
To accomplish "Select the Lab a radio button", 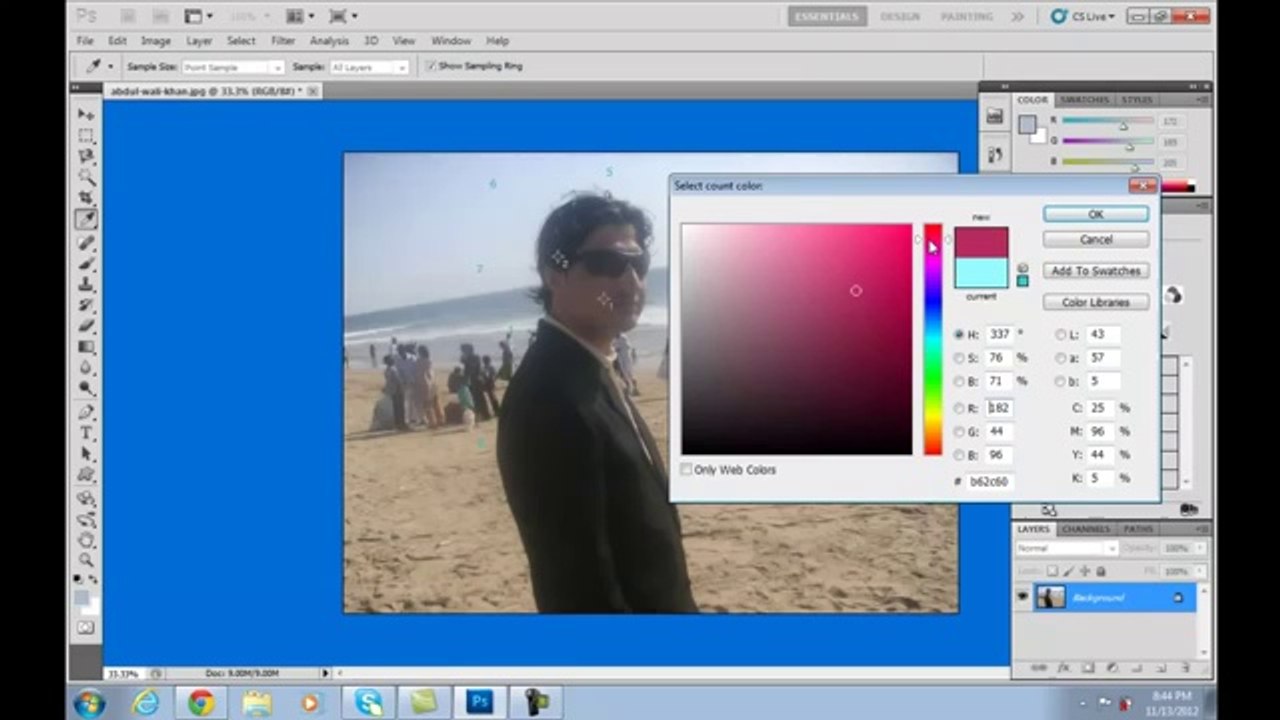I will tap(1061, 358).
